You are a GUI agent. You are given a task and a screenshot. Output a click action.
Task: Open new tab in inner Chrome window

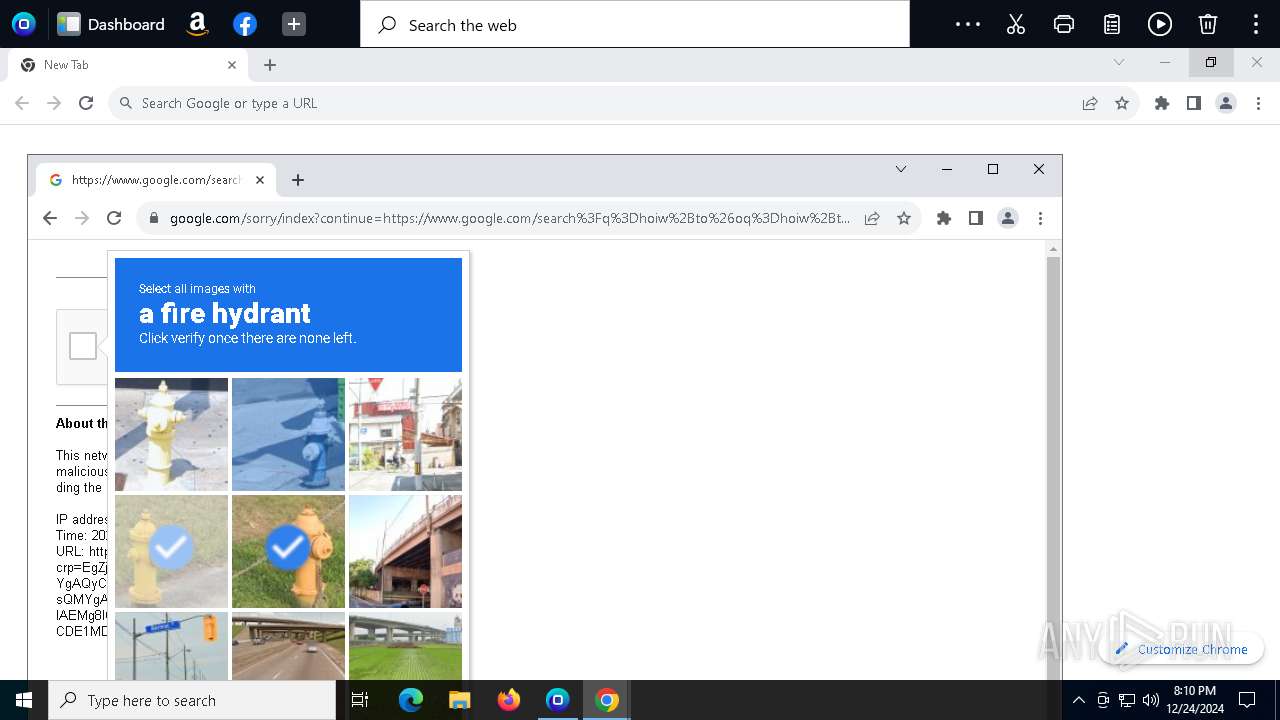298,180
